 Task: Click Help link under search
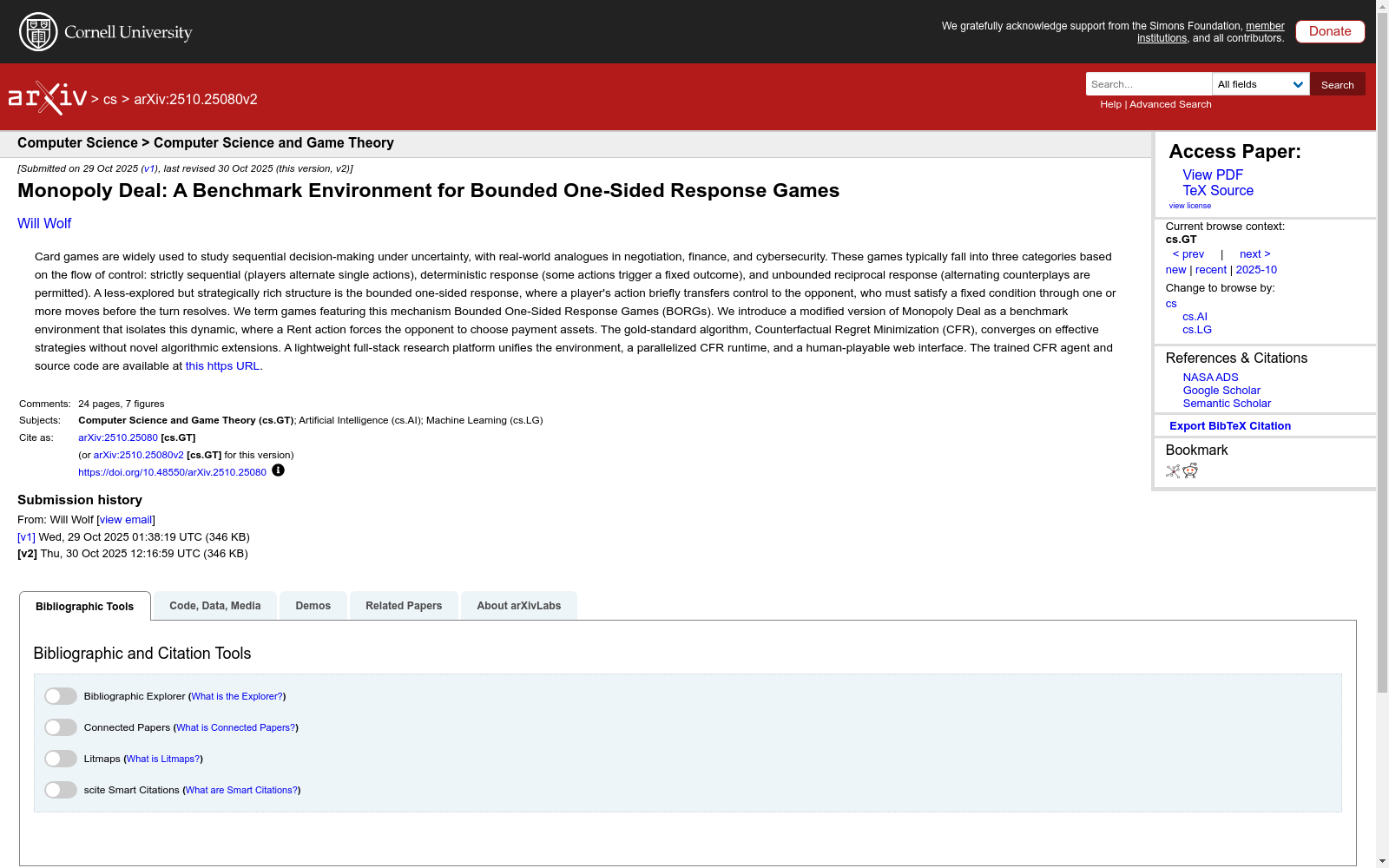1111,104
